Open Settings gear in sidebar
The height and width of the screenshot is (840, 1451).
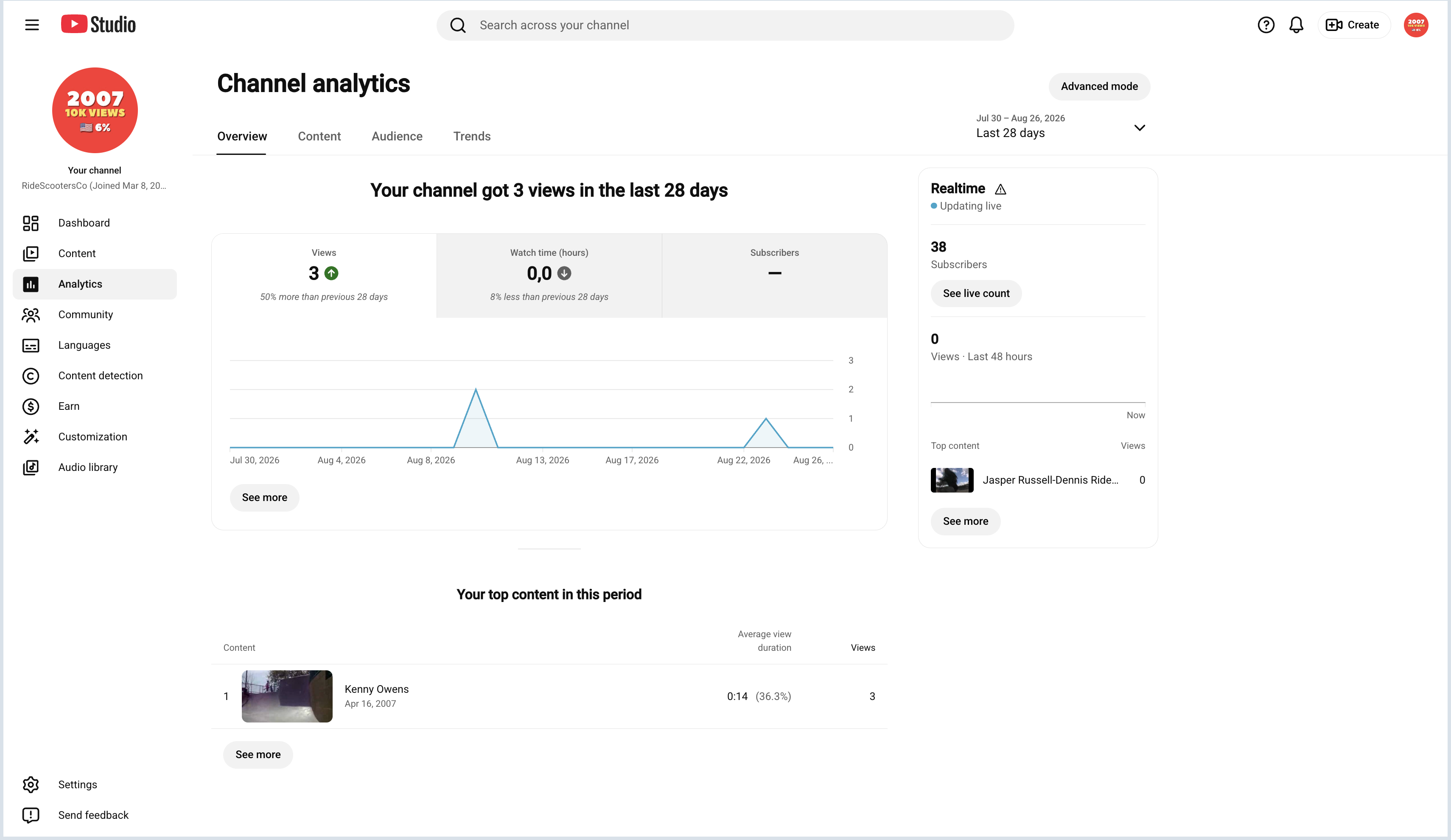tap(31, 785)
